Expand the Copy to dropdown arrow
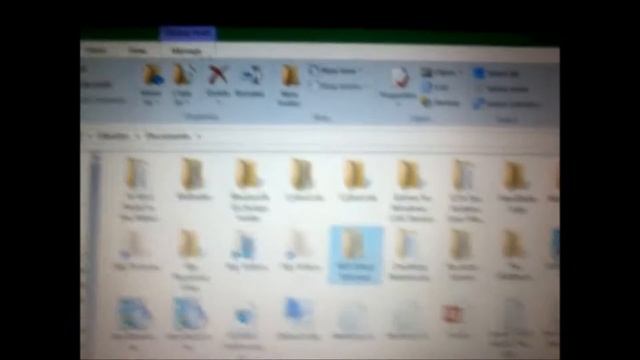 tap(187, 102)
